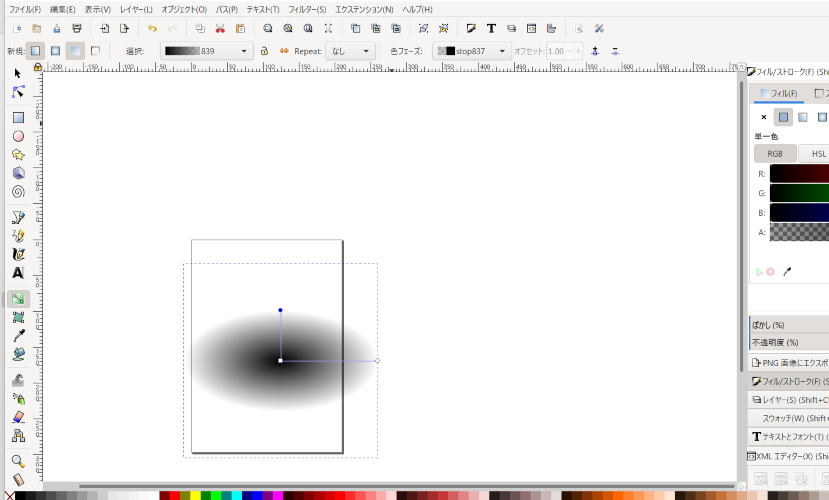This screenshot has width=829, height=500.
Task: Select the Rectangle tool
Action: [x=18, y=117]
